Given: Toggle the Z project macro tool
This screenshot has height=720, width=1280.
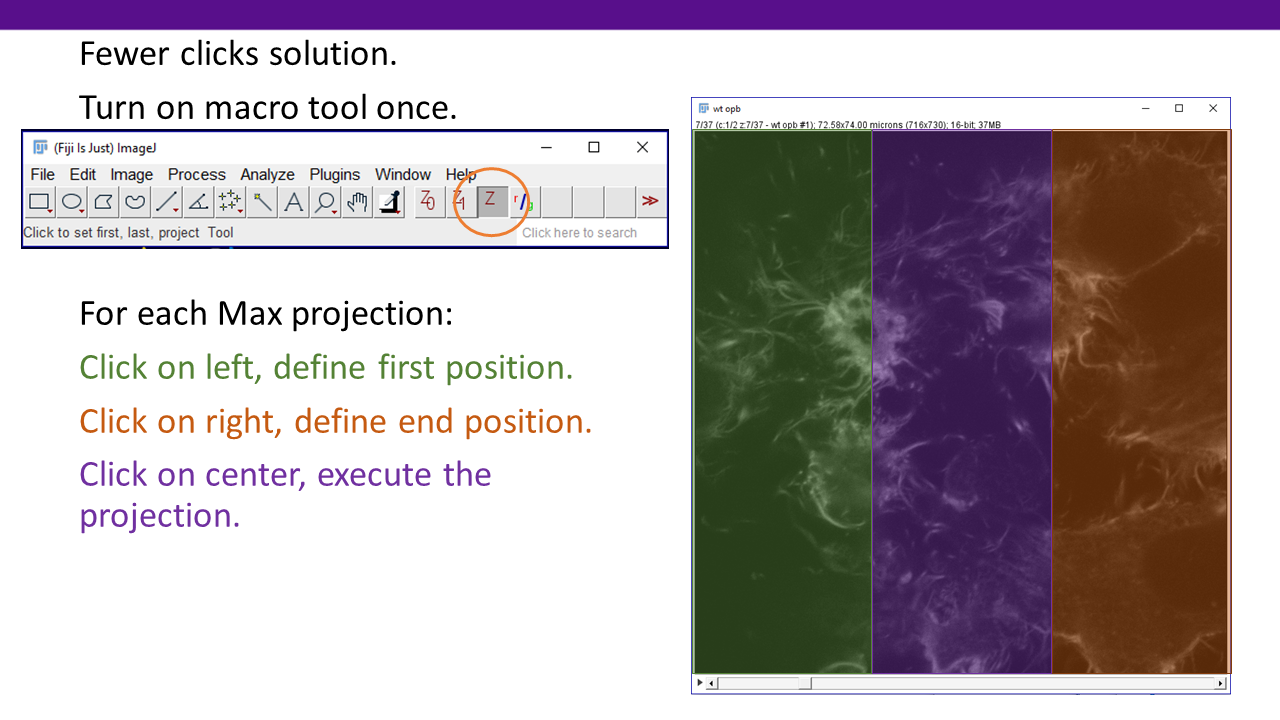Looking at the screenshot, I should click(491, 202).
